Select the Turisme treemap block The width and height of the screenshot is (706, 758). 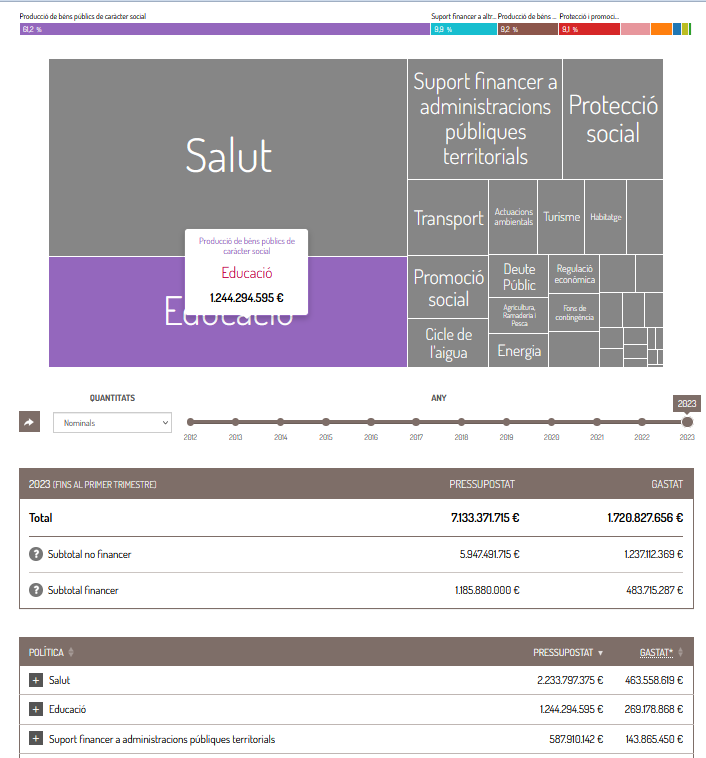pyautogui.click(x=561, y=217)
